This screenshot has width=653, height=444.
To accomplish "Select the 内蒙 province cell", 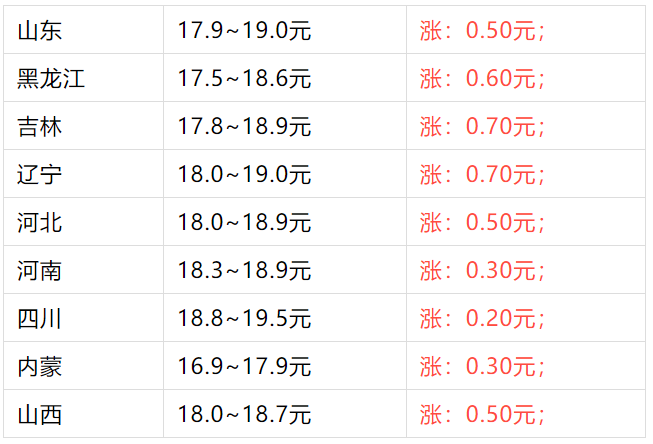I will coord(40,366).
